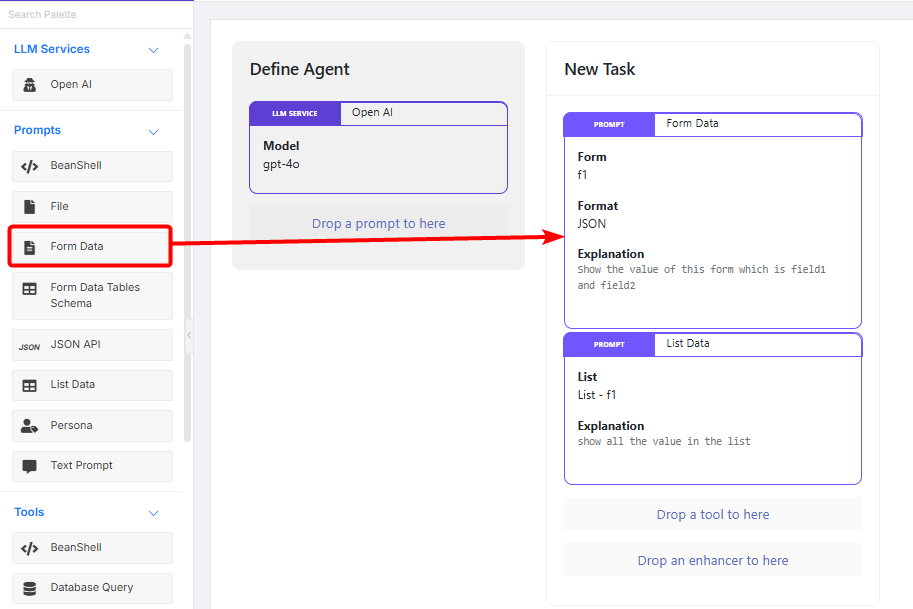Click the palette sidebar collapse handle
This screenshot has width=913, height=609.
[x=188, y=335]
